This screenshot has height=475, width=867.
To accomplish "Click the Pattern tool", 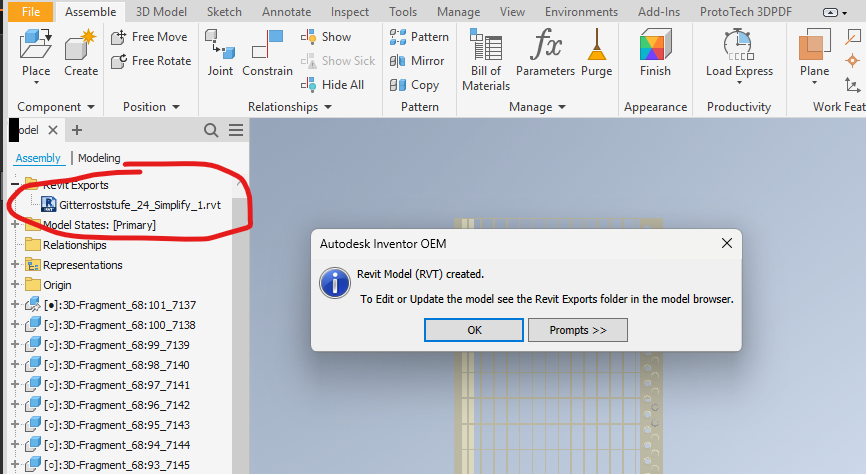I will 419,37.
